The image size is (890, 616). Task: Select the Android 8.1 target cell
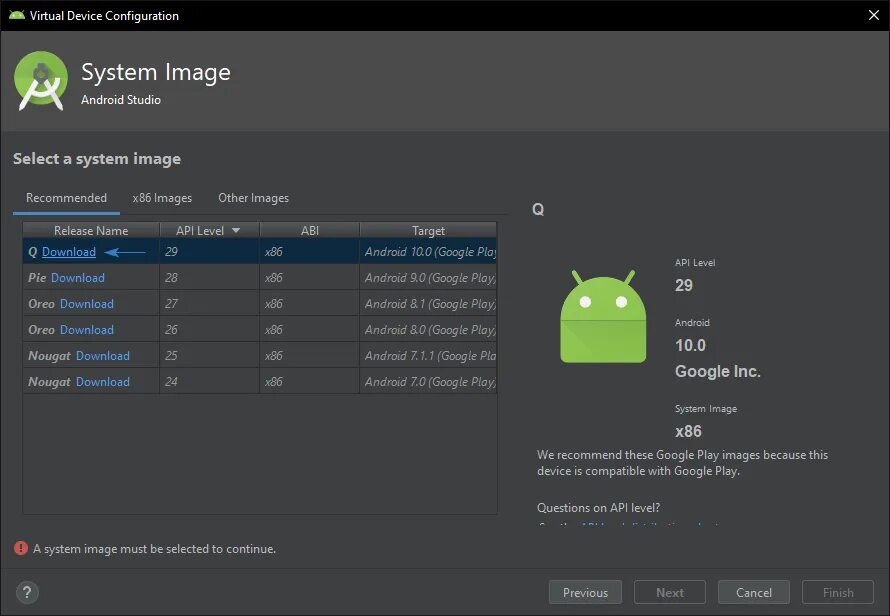429,304
